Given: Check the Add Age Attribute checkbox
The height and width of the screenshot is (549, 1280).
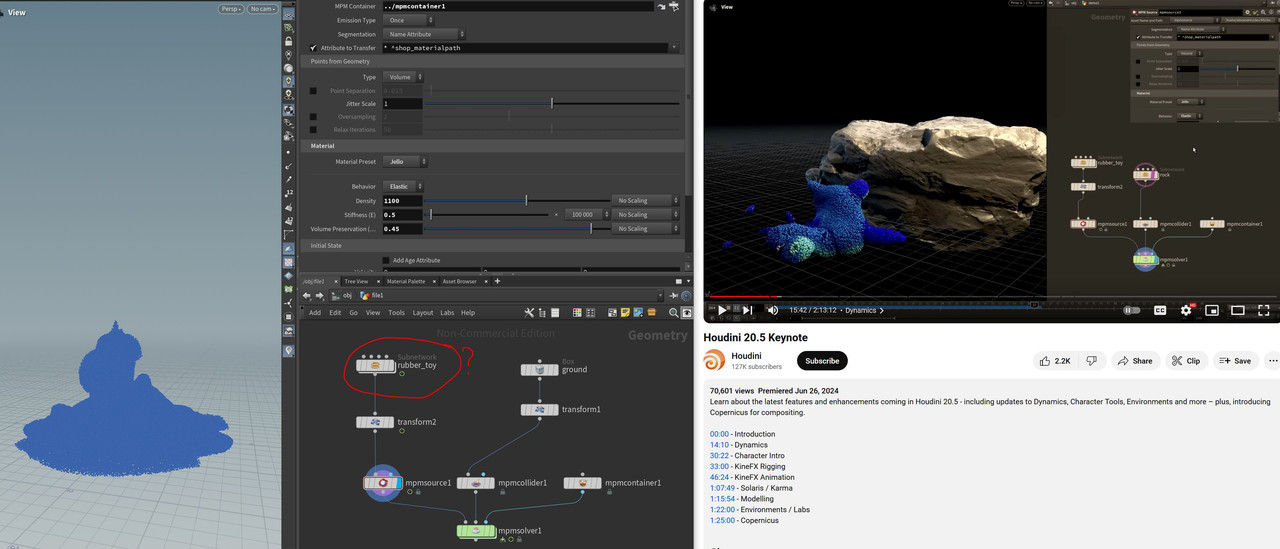Looking at the screenshot, I should click(386, 260).
